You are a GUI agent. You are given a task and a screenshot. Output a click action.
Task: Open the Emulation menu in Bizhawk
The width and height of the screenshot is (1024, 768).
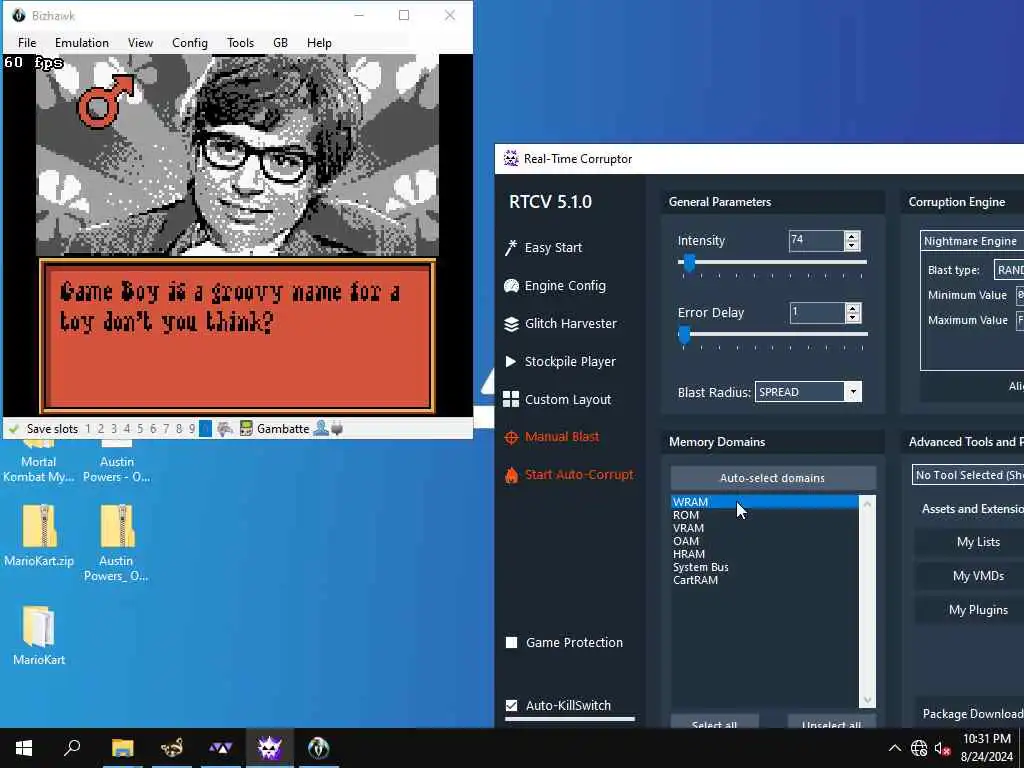pyautogui.click(x=82, y=42)
